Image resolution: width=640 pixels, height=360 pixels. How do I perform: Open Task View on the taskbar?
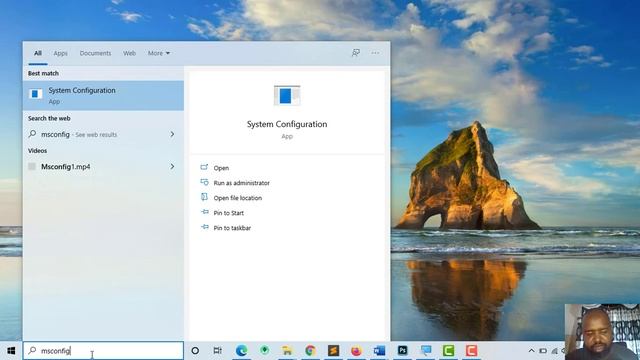coord(218,351)
